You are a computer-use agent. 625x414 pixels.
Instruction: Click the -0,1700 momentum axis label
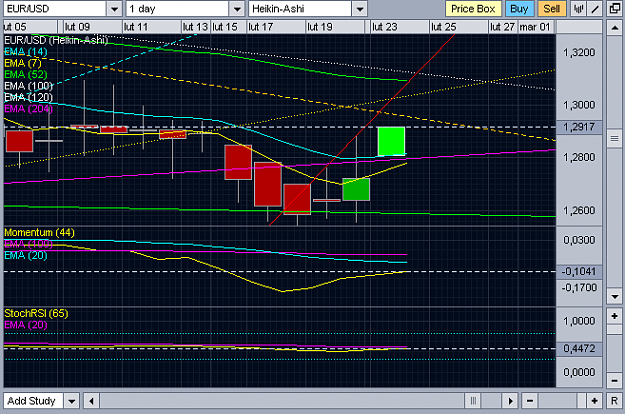click(x=579, y=288)
